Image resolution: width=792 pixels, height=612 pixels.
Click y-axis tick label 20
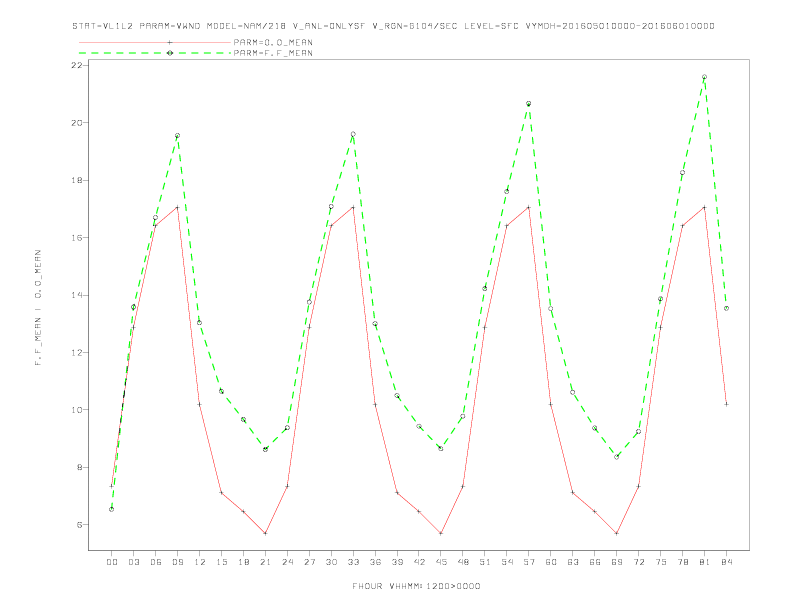pyautogui.click(x=77, y=123)
